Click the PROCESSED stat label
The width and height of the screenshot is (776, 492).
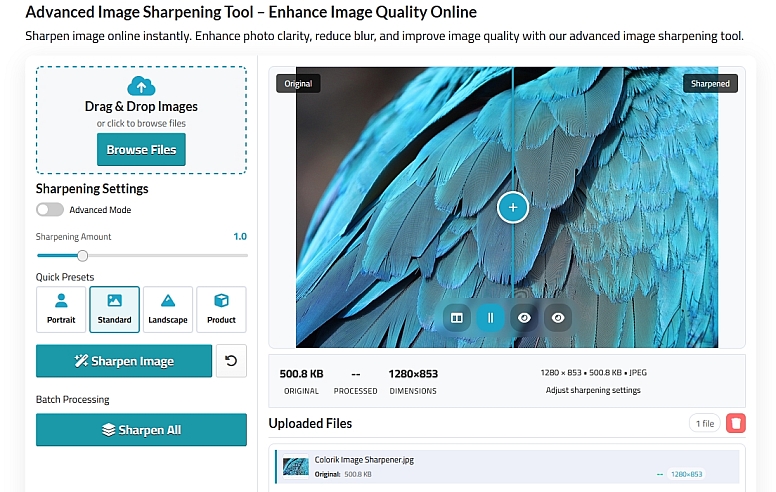pos(355,391)
